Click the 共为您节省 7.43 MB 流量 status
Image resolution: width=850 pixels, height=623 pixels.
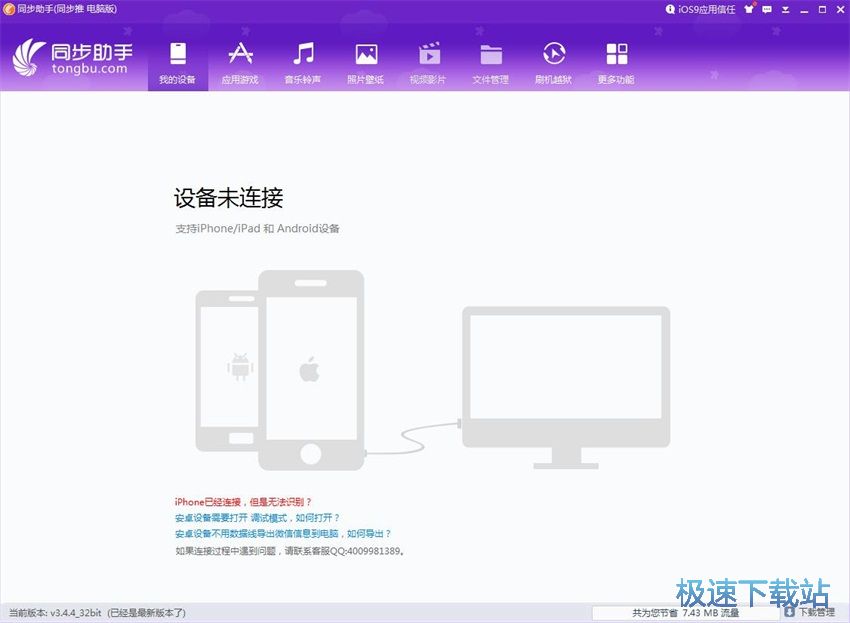click(686, 613)
